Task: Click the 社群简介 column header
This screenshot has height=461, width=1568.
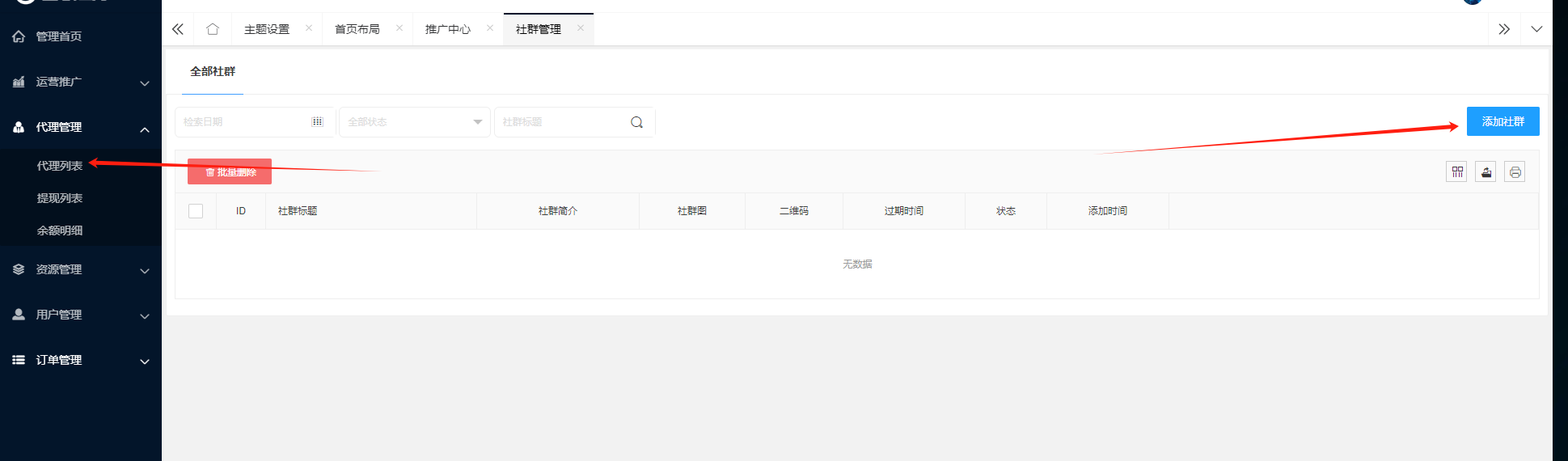Action: [558, 211]
